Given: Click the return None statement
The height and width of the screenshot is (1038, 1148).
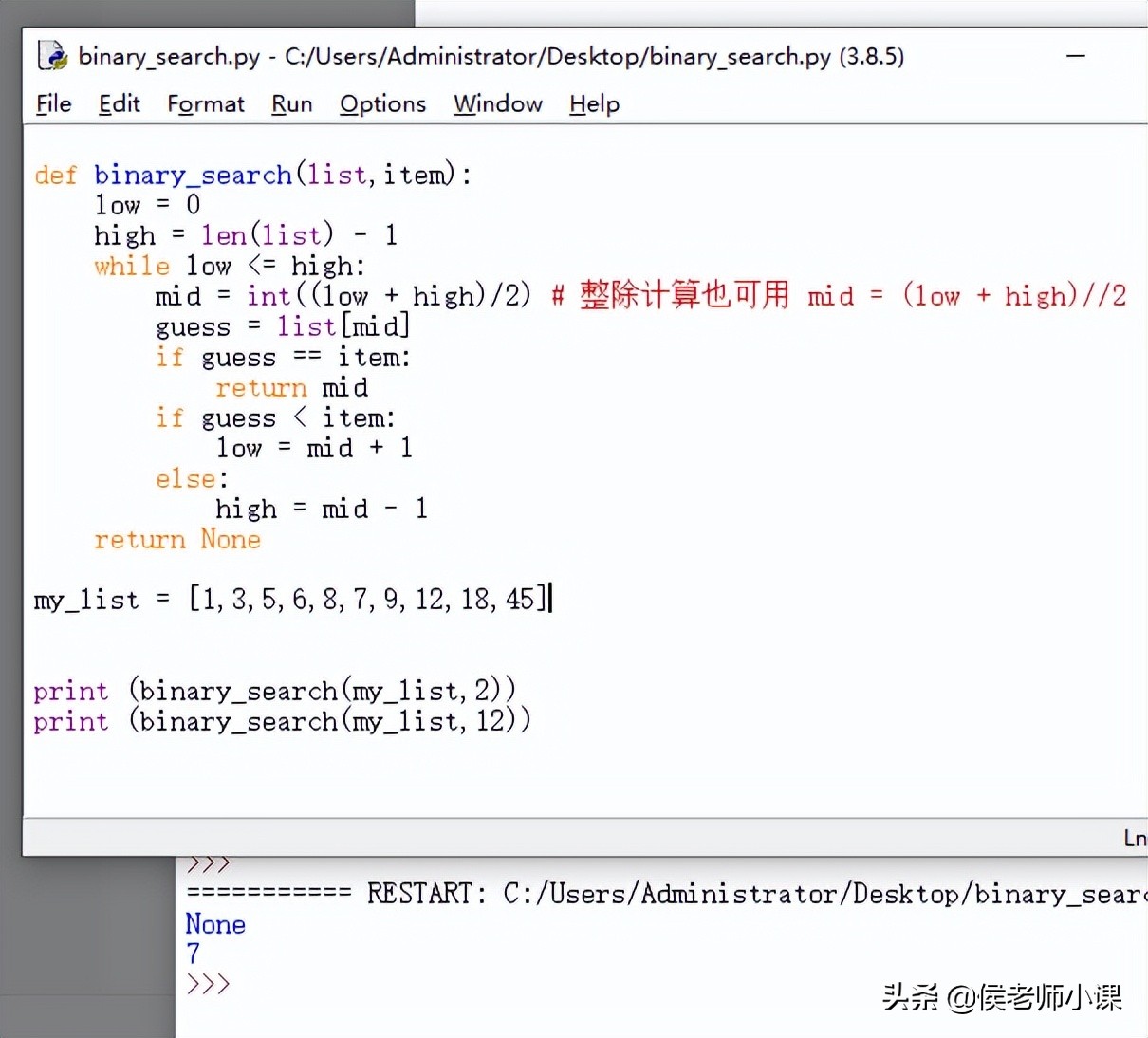Looking at the screenshot, I should coord(177,539).
